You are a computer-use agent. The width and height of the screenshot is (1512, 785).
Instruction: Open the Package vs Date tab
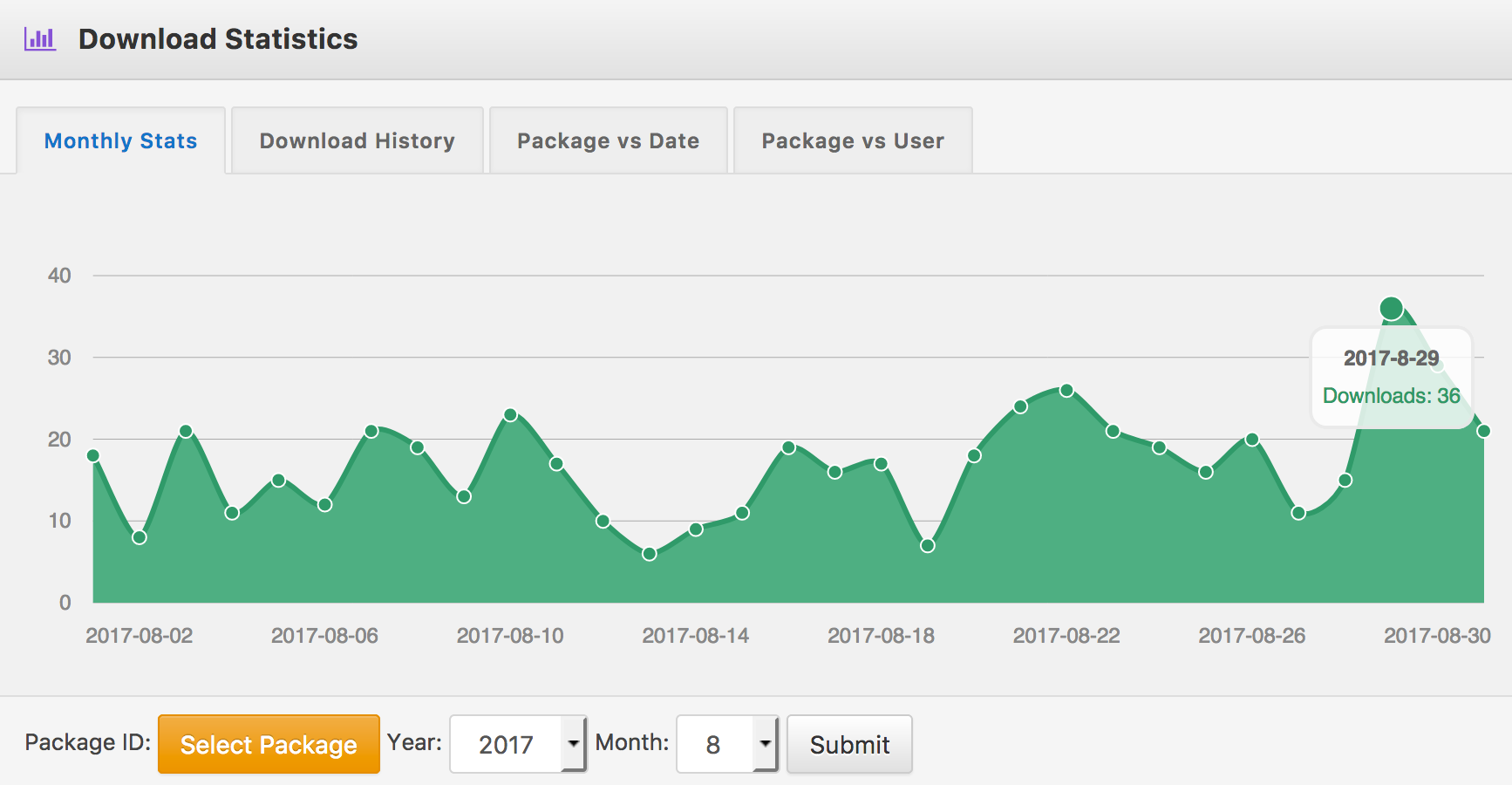[608, 140]
